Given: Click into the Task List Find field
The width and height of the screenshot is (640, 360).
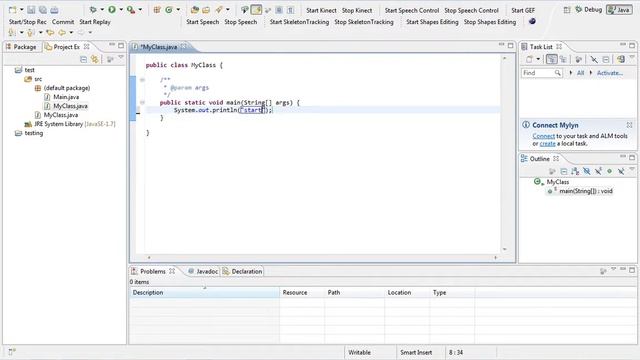Looking at the screenshot, I should tap(542, 73).
